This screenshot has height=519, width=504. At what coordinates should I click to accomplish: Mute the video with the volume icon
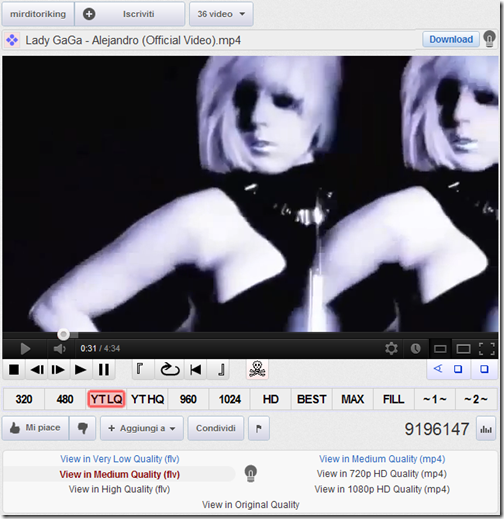(60, 349)
